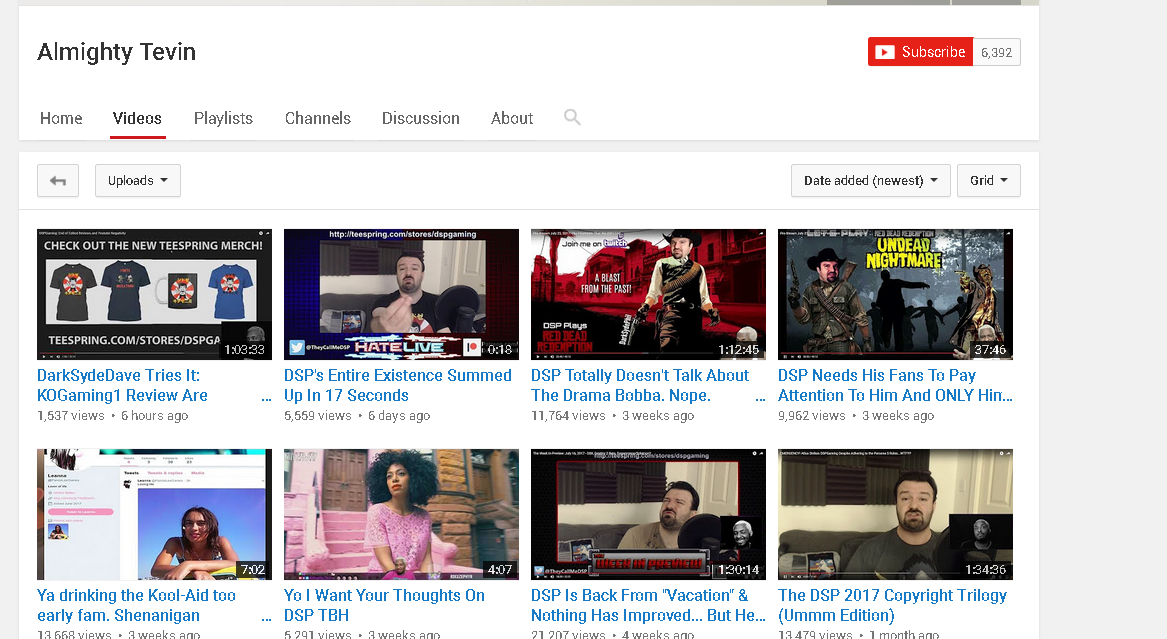Open the Discussion tab
Screen dimensions: 1167x639
421,118
